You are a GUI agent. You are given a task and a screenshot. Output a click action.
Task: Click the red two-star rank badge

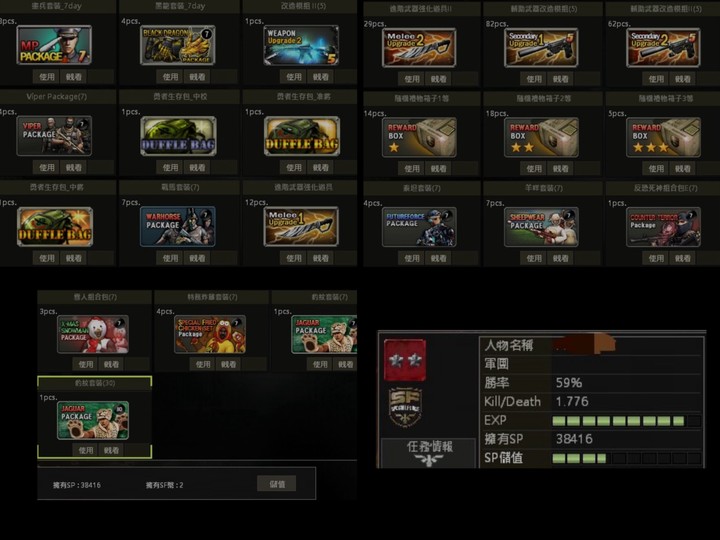click(405, 360)
